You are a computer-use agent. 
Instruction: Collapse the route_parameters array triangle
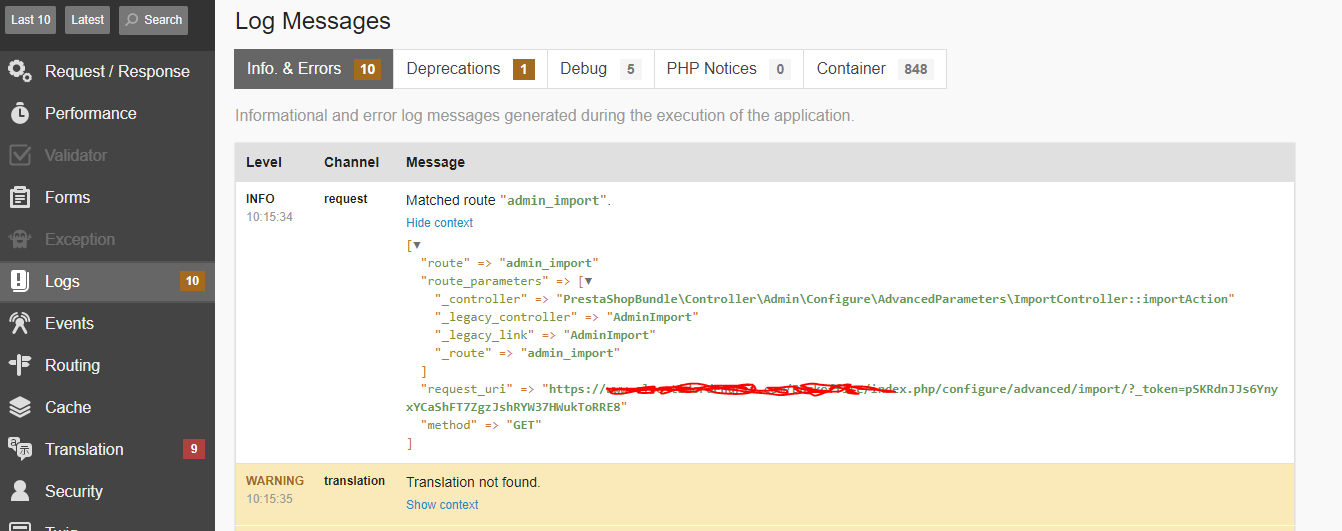pyautogui.click(x=589, y=281)
